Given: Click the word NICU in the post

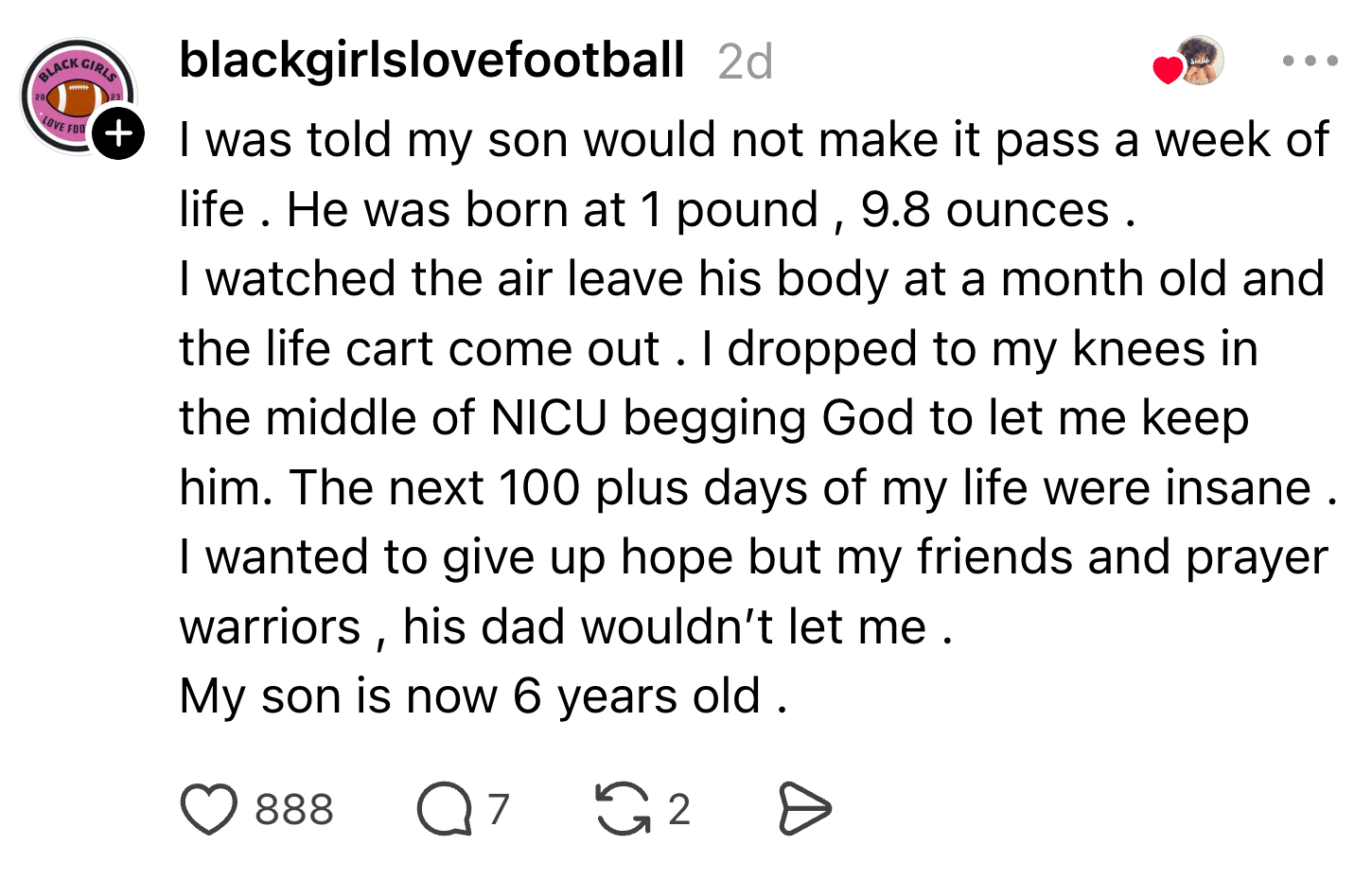Looking at the screenshot, I should pos(549,418).
